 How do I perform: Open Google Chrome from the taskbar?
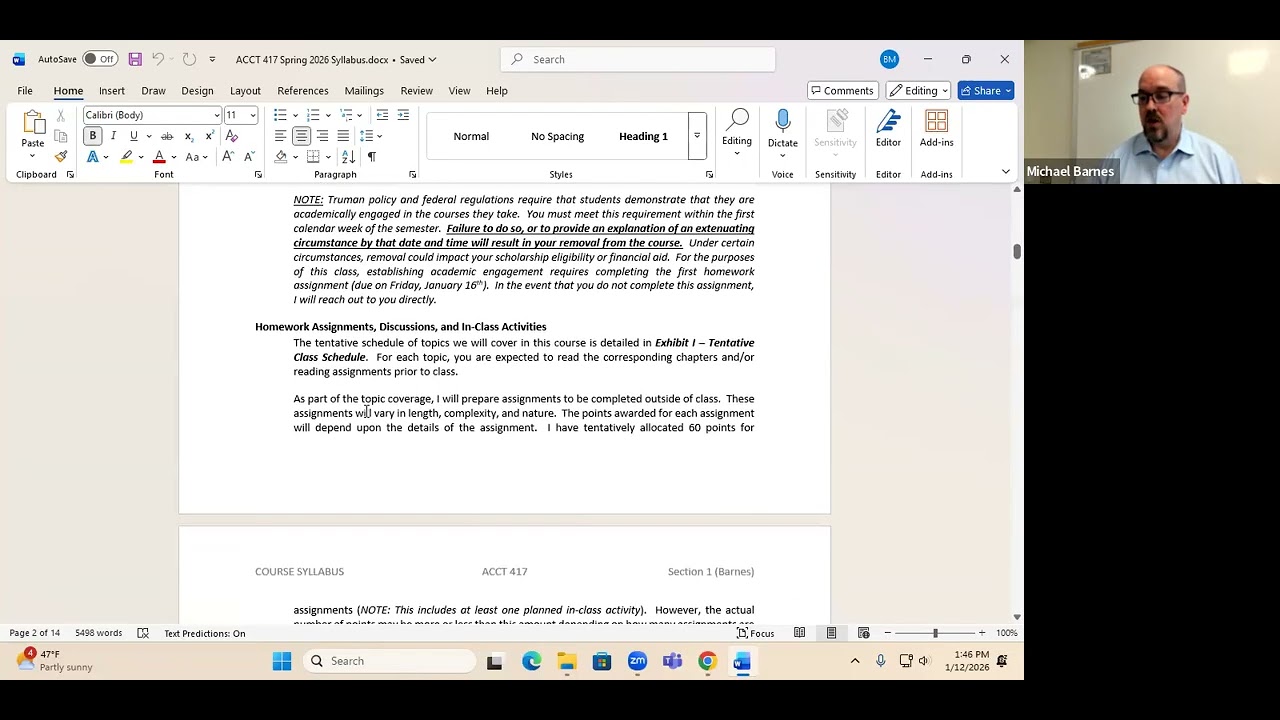click(x=707, y=661)
